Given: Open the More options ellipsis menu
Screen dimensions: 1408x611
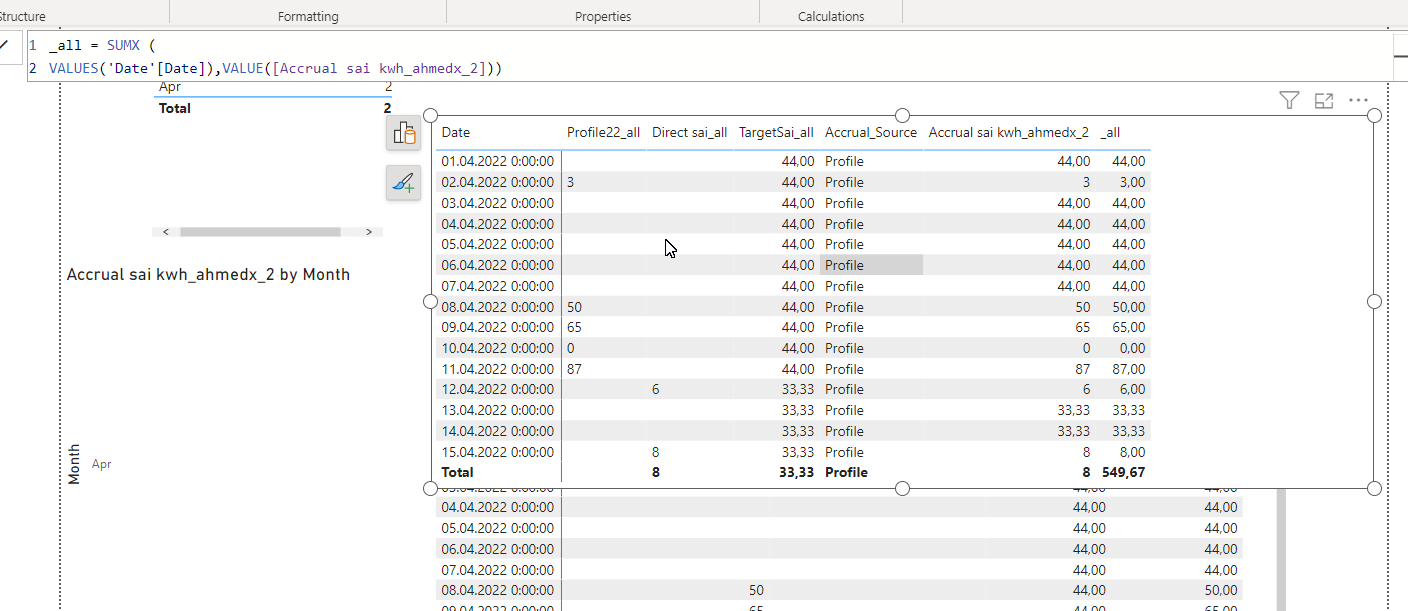Looking at the screenshot, I should coord(1358,100).
